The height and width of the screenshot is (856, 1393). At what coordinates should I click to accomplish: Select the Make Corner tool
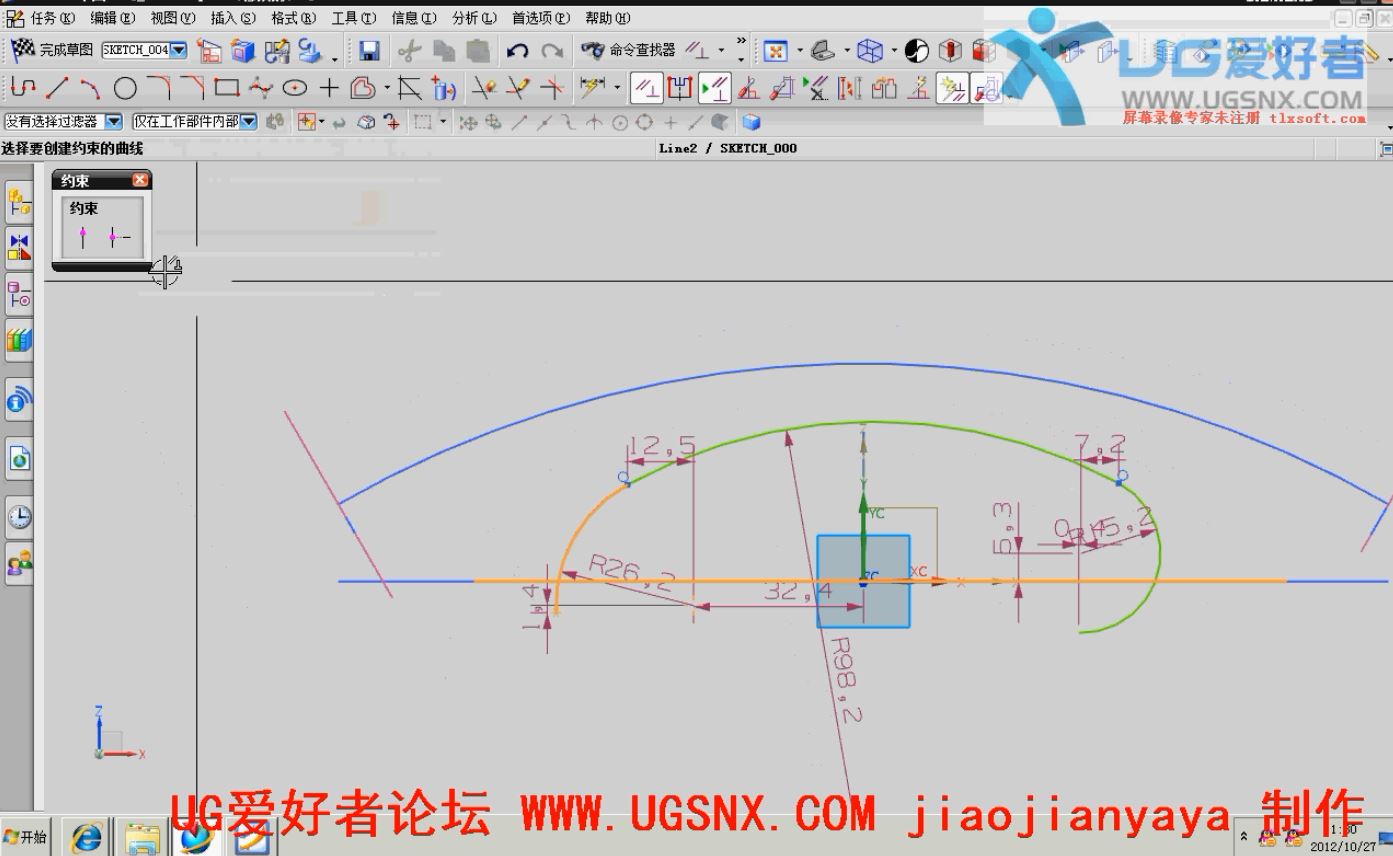pos(551,88)
